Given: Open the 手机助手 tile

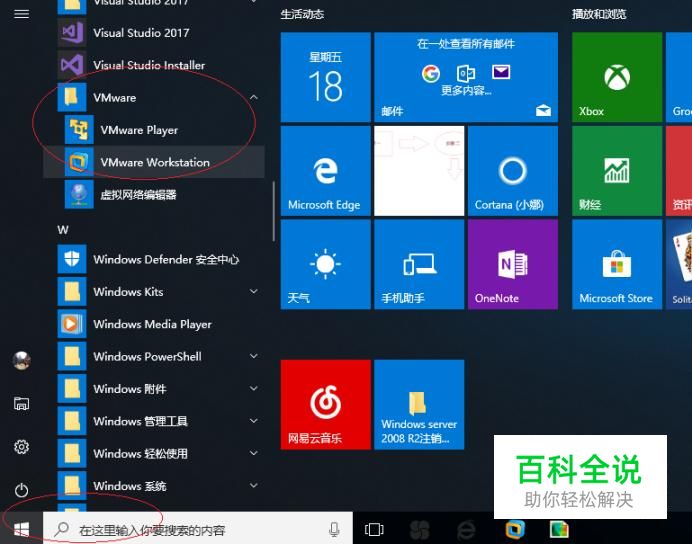Looking at the screenshot, I should point(419,264).
